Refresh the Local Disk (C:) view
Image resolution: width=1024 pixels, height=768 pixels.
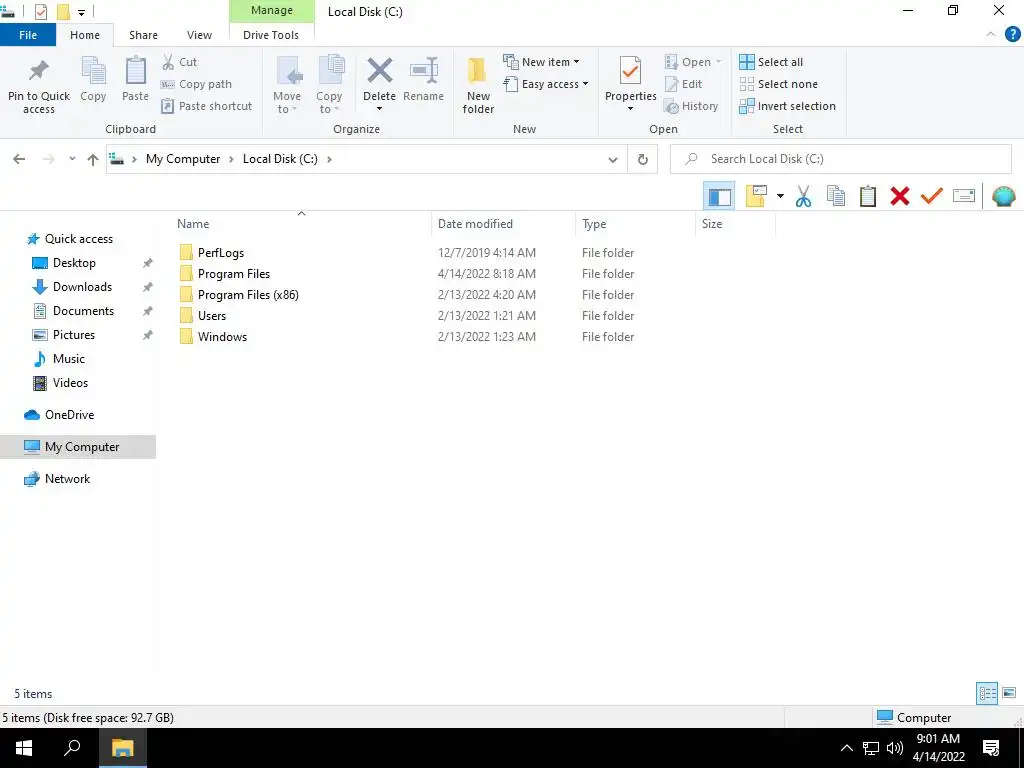pyautogui.click(x=643, y=159)
